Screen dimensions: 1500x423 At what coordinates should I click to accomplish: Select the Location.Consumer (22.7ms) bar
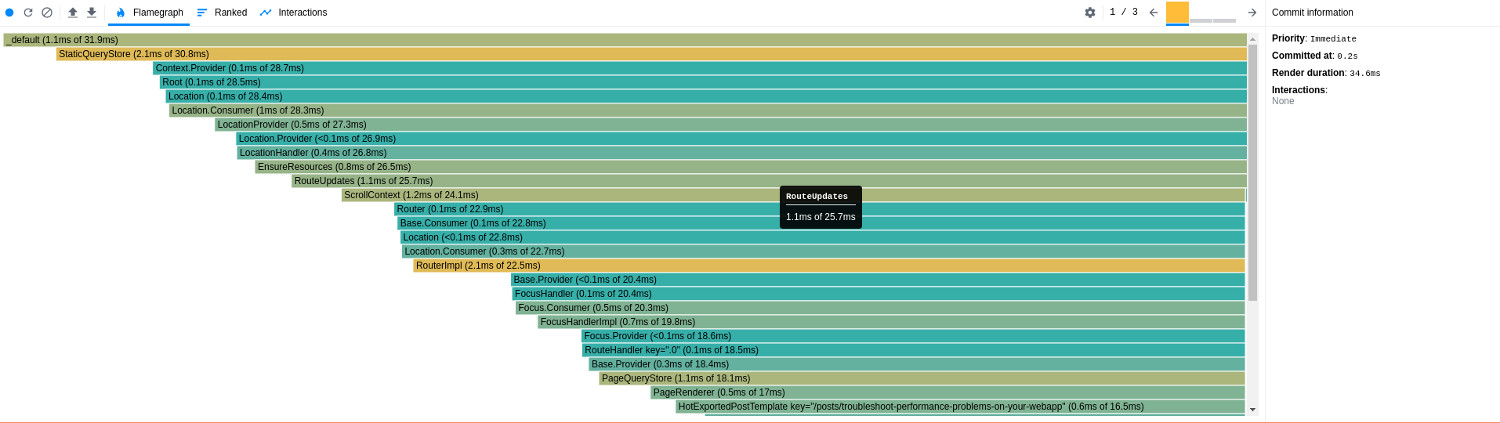[823, 251]
